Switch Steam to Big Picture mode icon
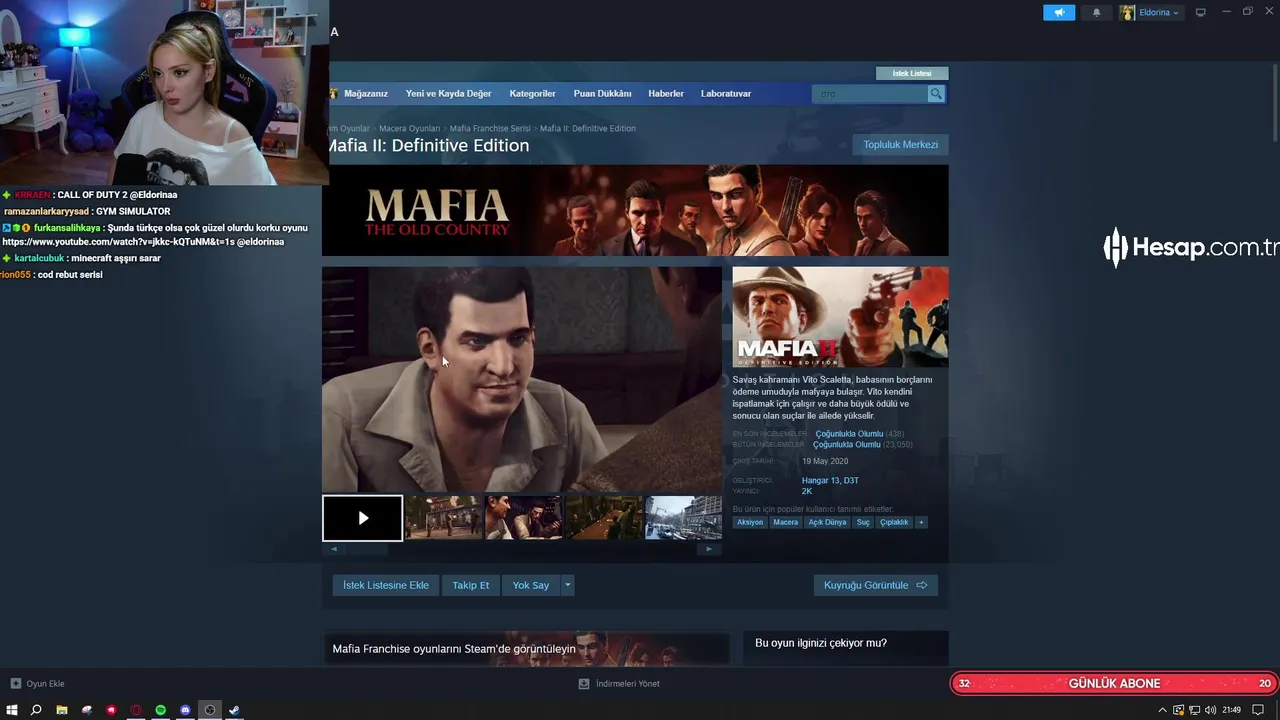 (1201, 12)
